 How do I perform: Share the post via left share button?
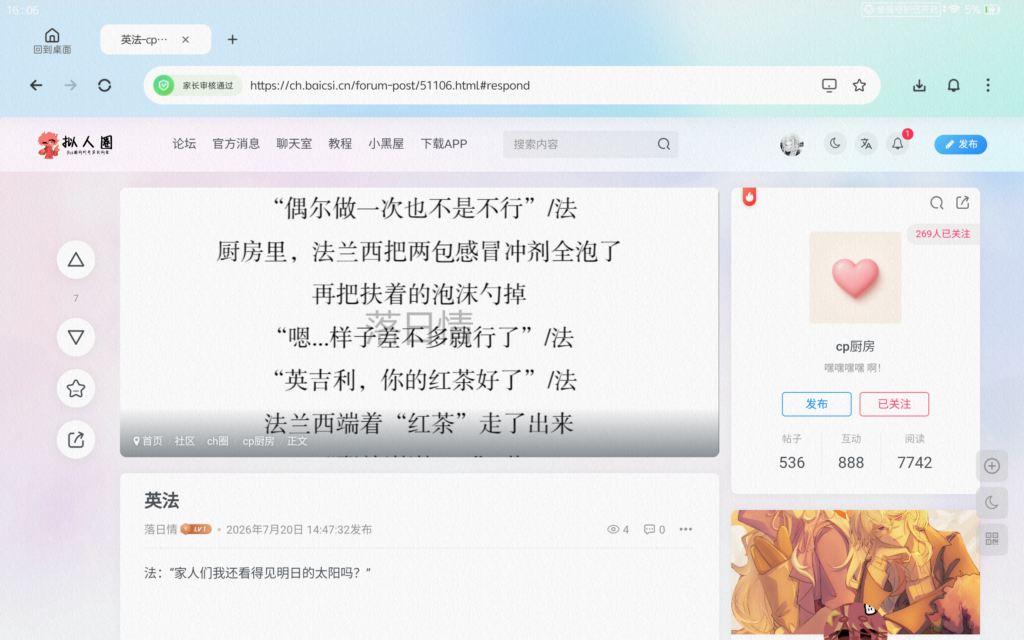pyautogui.click(x=76, y=440)
